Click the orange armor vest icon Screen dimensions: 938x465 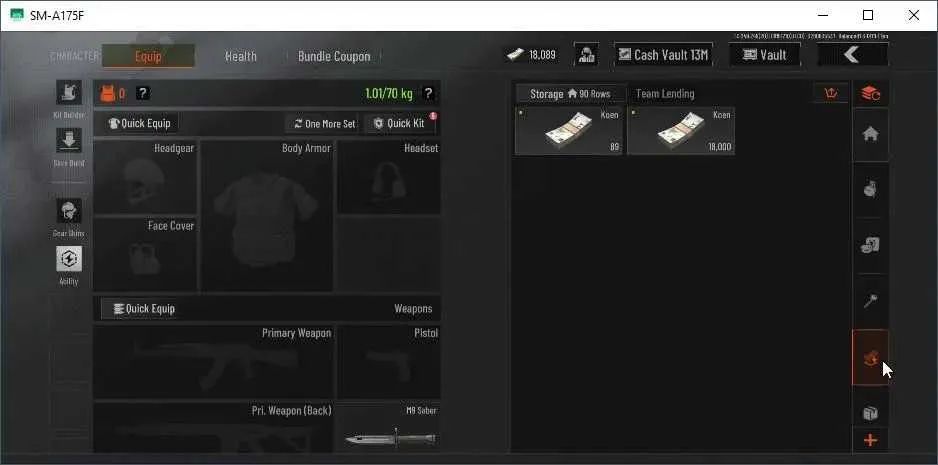click(108, 93)
